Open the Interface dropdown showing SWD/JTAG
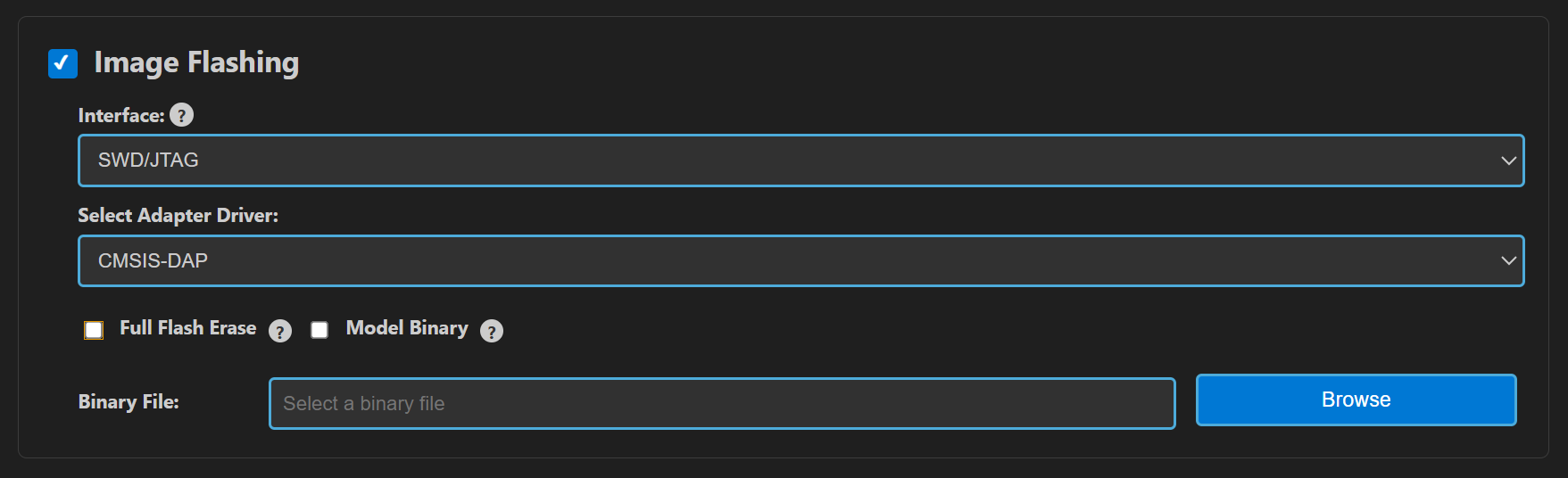Screen dimensions: 1568x478 (x=801, y=161)
